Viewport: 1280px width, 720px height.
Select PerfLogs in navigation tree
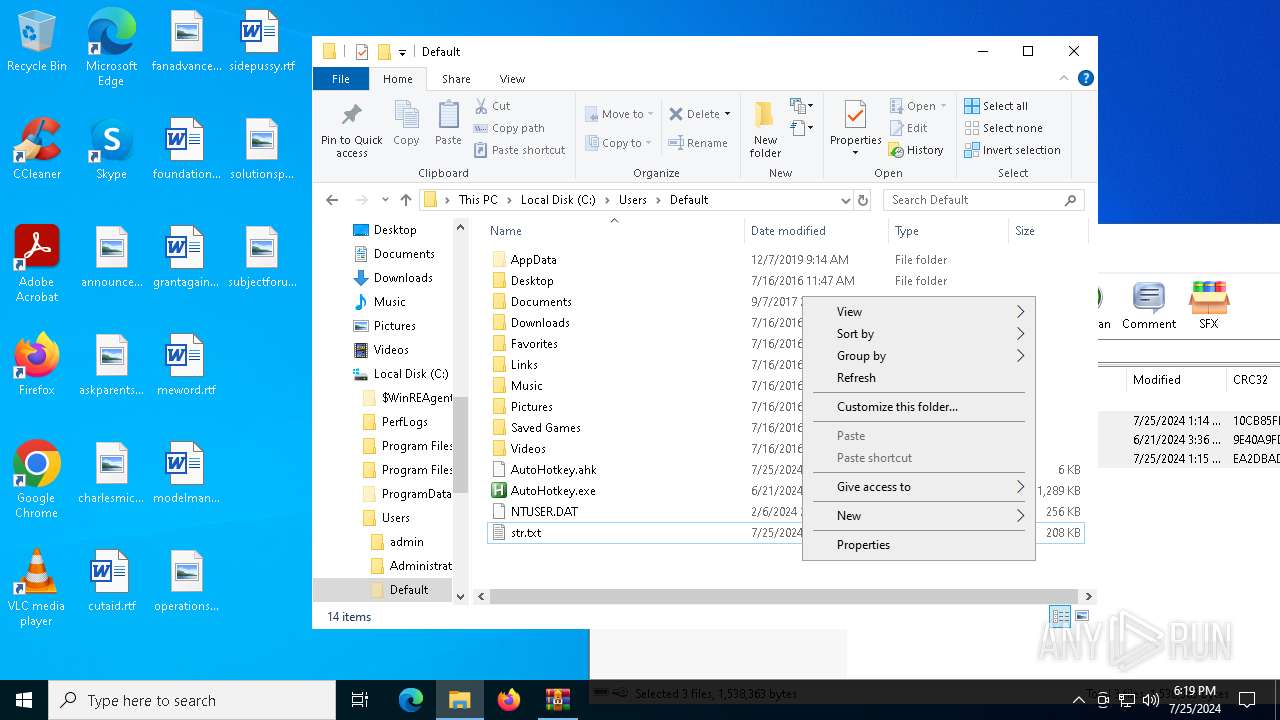404,422
